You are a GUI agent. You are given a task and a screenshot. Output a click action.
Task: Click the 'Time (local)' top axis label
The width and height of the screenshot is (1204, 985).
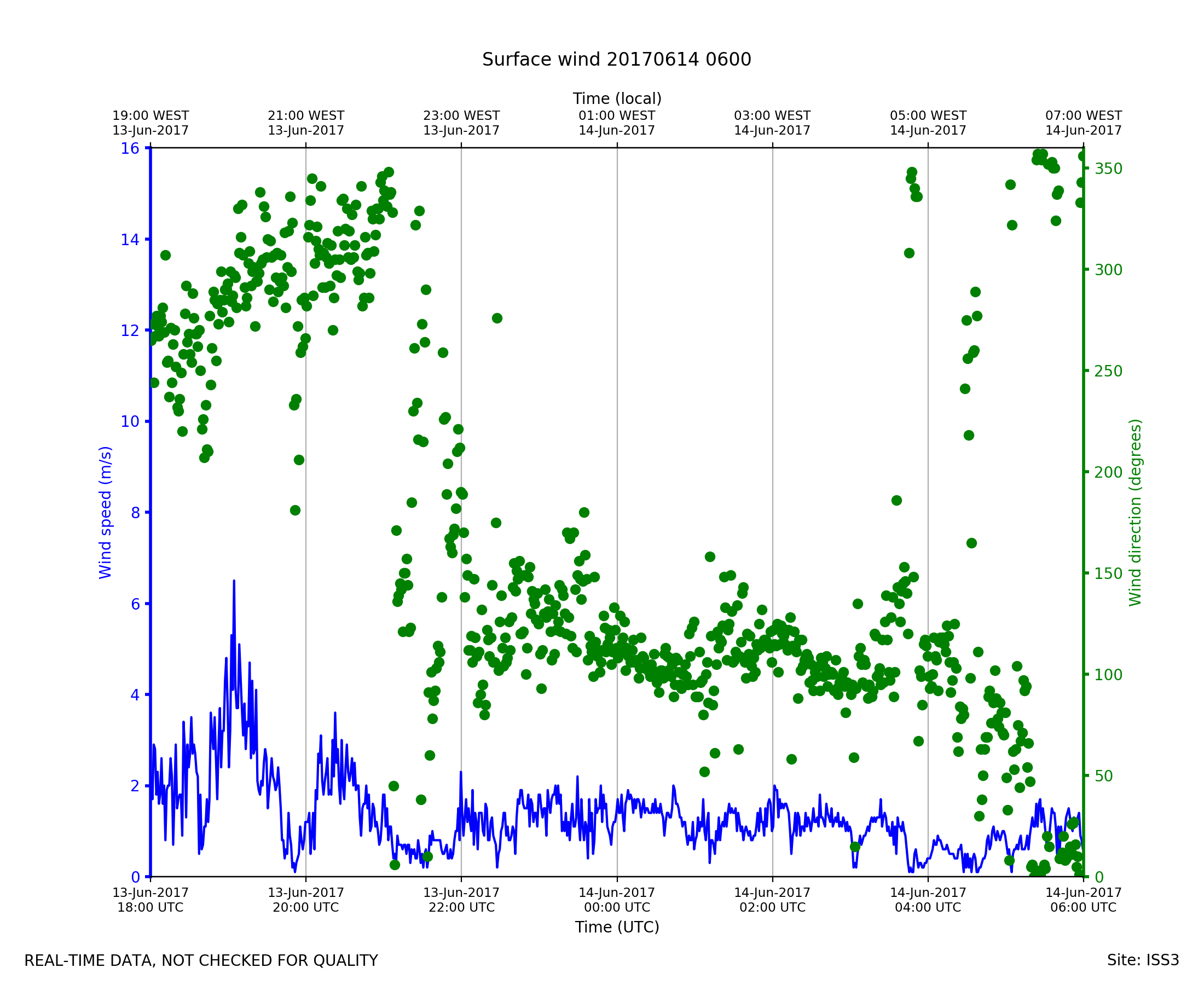617,99
